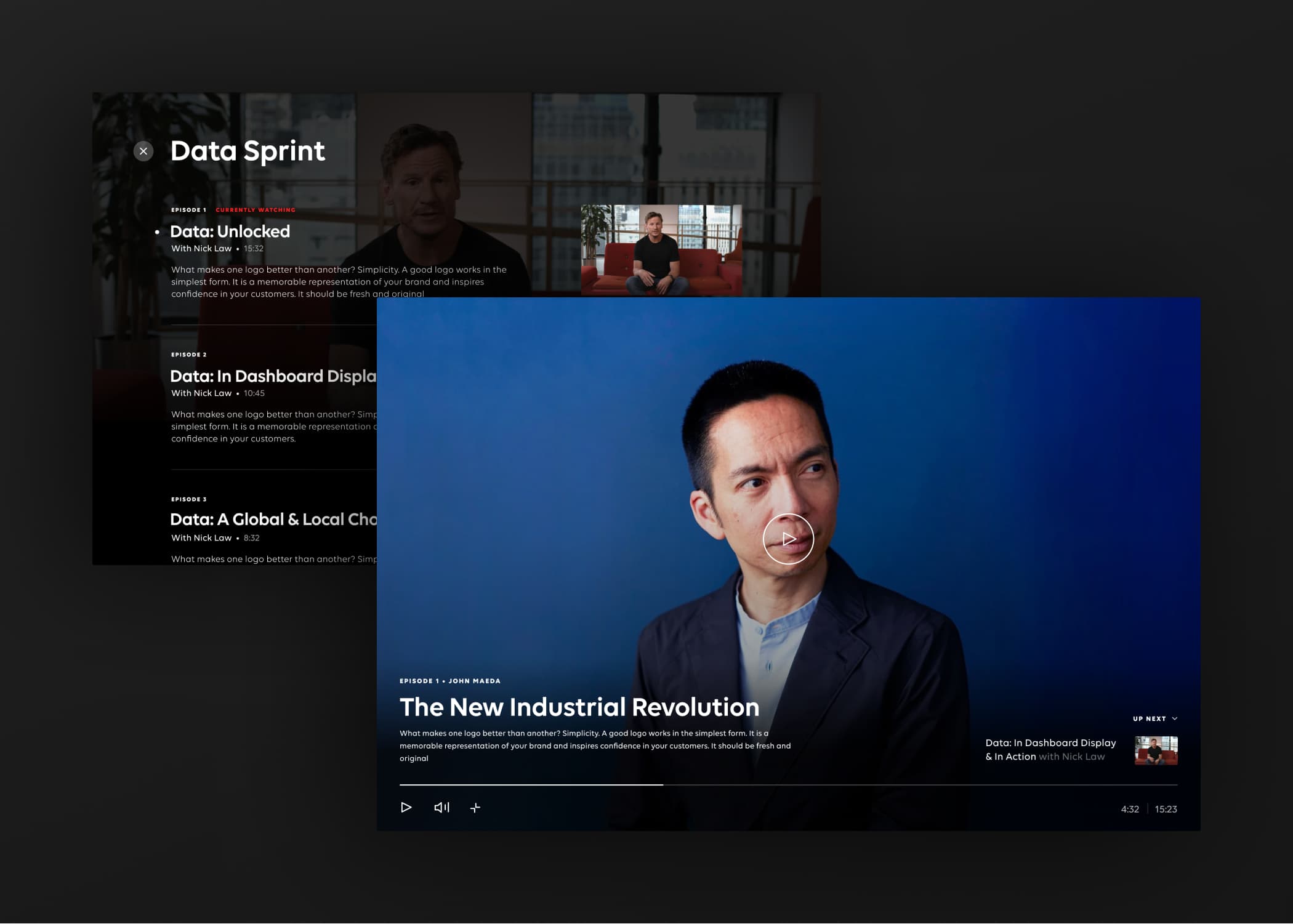Expand the Up Next chevron
This screenshot has width=1293, height=924.
click(1175, 719)
